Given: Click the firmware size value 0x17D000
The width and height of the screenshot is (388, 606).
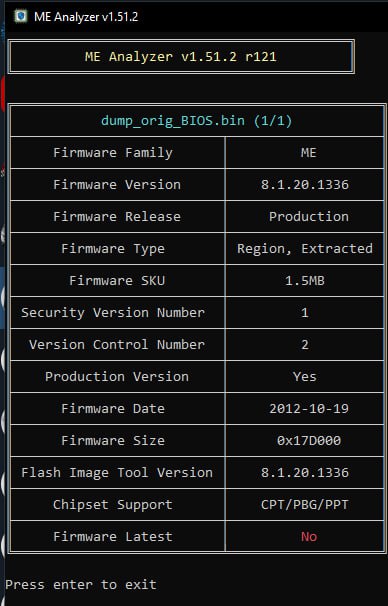Looking at the screenshot, I should [309, 441].
